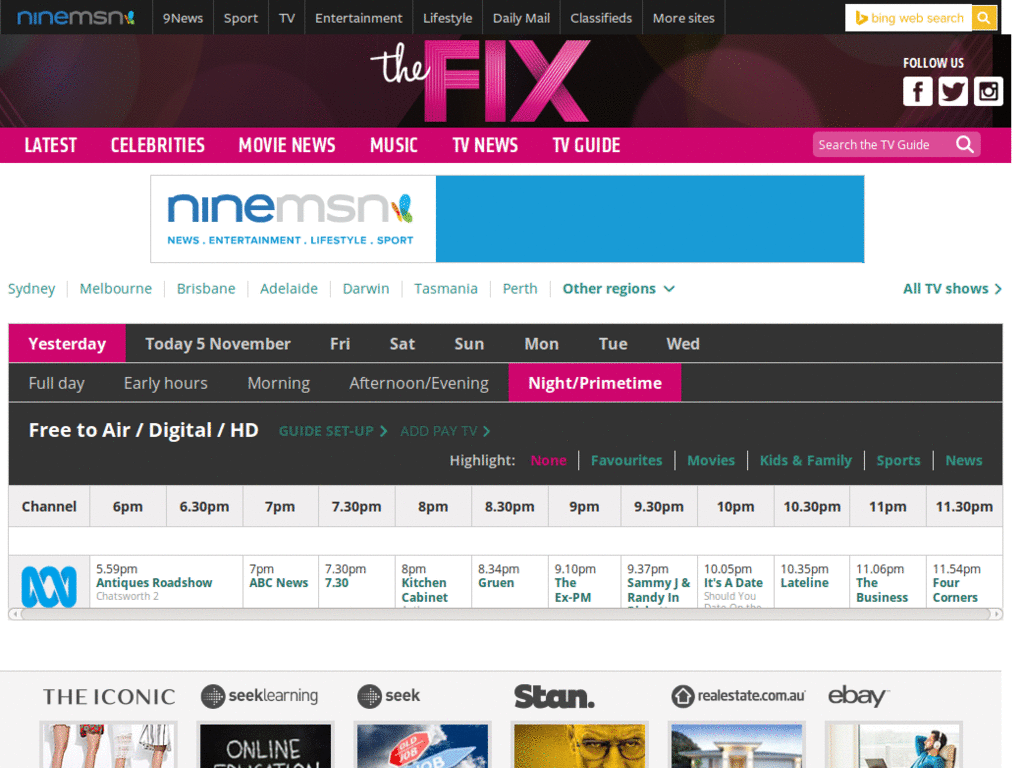Image resolution: width=1024 pixels, height=768 pixels.
Task: Open Daily Mail in top bar
Action: pos(521,18)
